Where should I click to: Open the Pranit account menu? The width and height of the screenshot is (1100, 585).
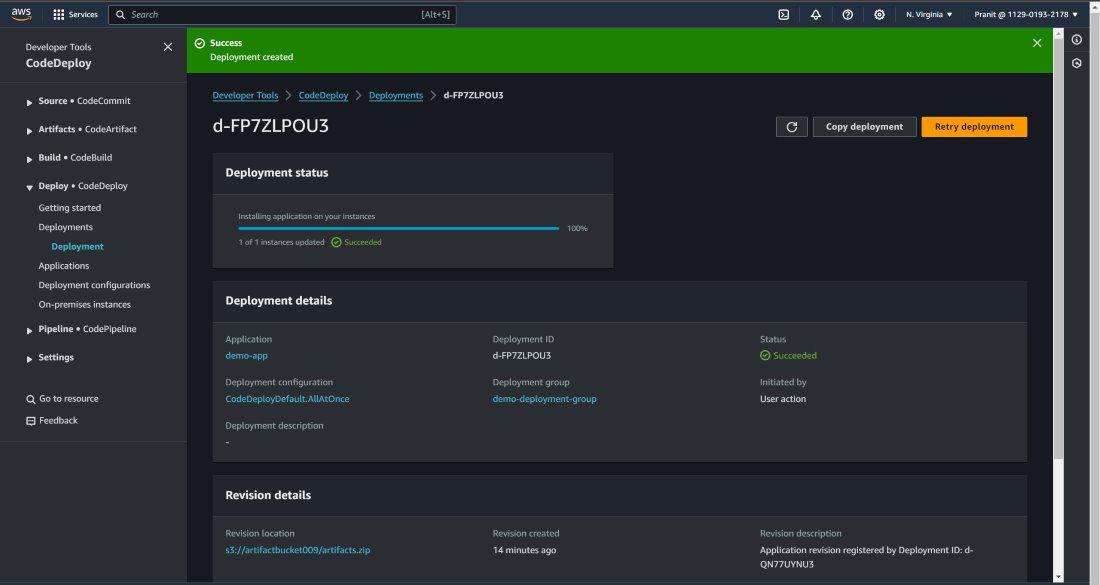pyautogui.click(x=1026, y=15)
